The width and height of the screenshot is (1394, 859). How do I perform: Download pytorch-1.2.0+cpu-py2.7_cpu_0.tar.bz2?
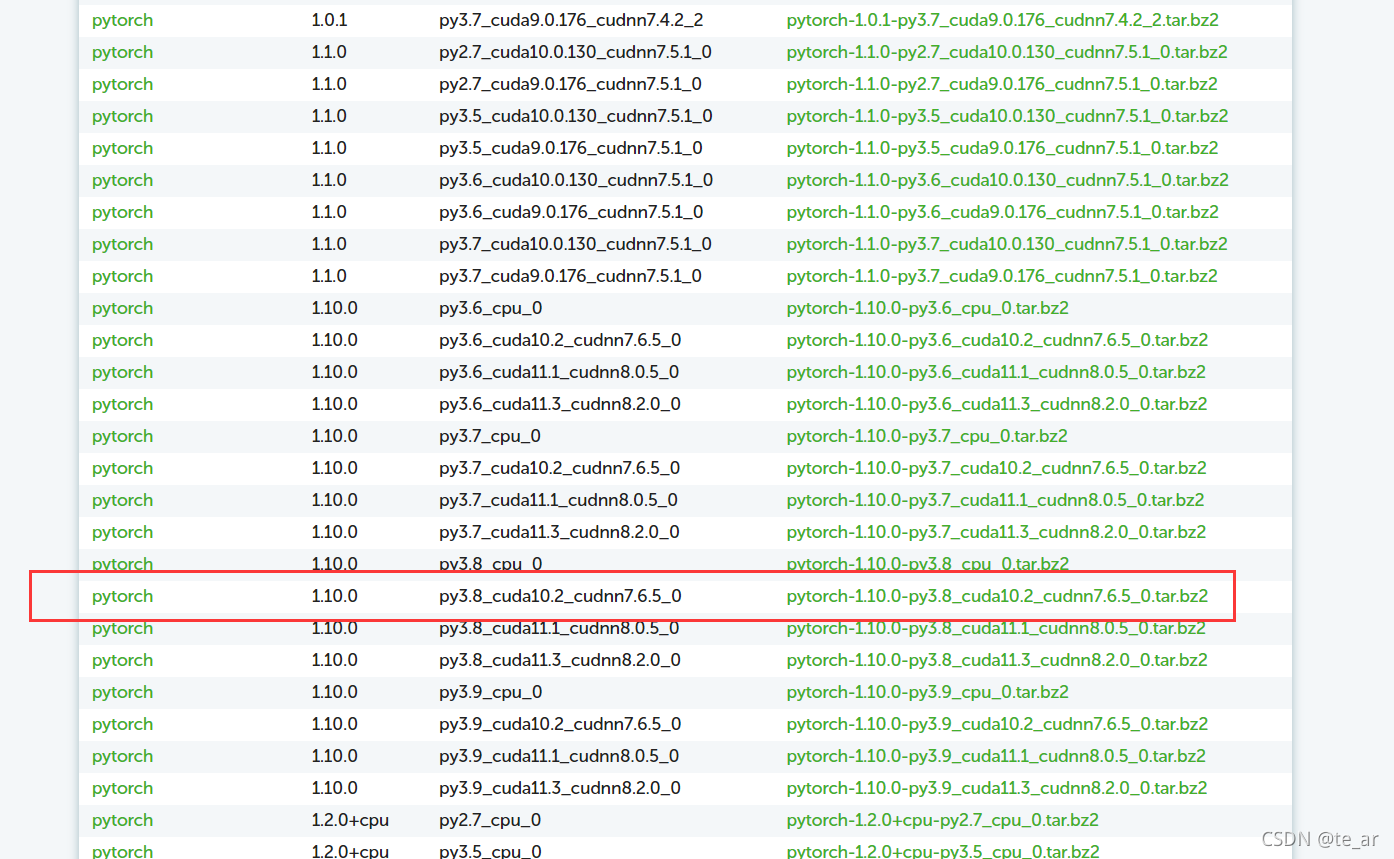point(943,820)
